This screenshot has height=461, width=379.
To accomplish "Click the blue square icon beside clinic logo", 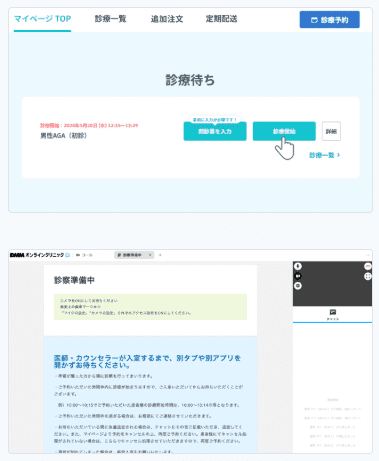I will (68, 255).
